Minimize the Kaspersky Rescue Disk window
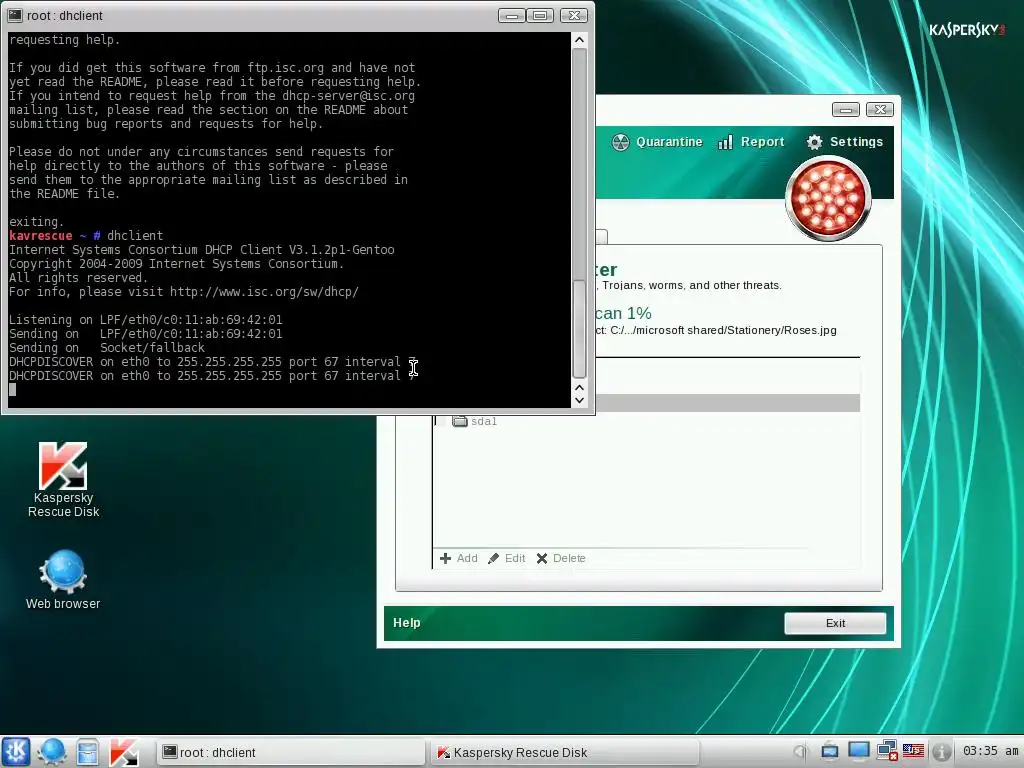This screenshot has height=768, width=1024. click(846, 110)
